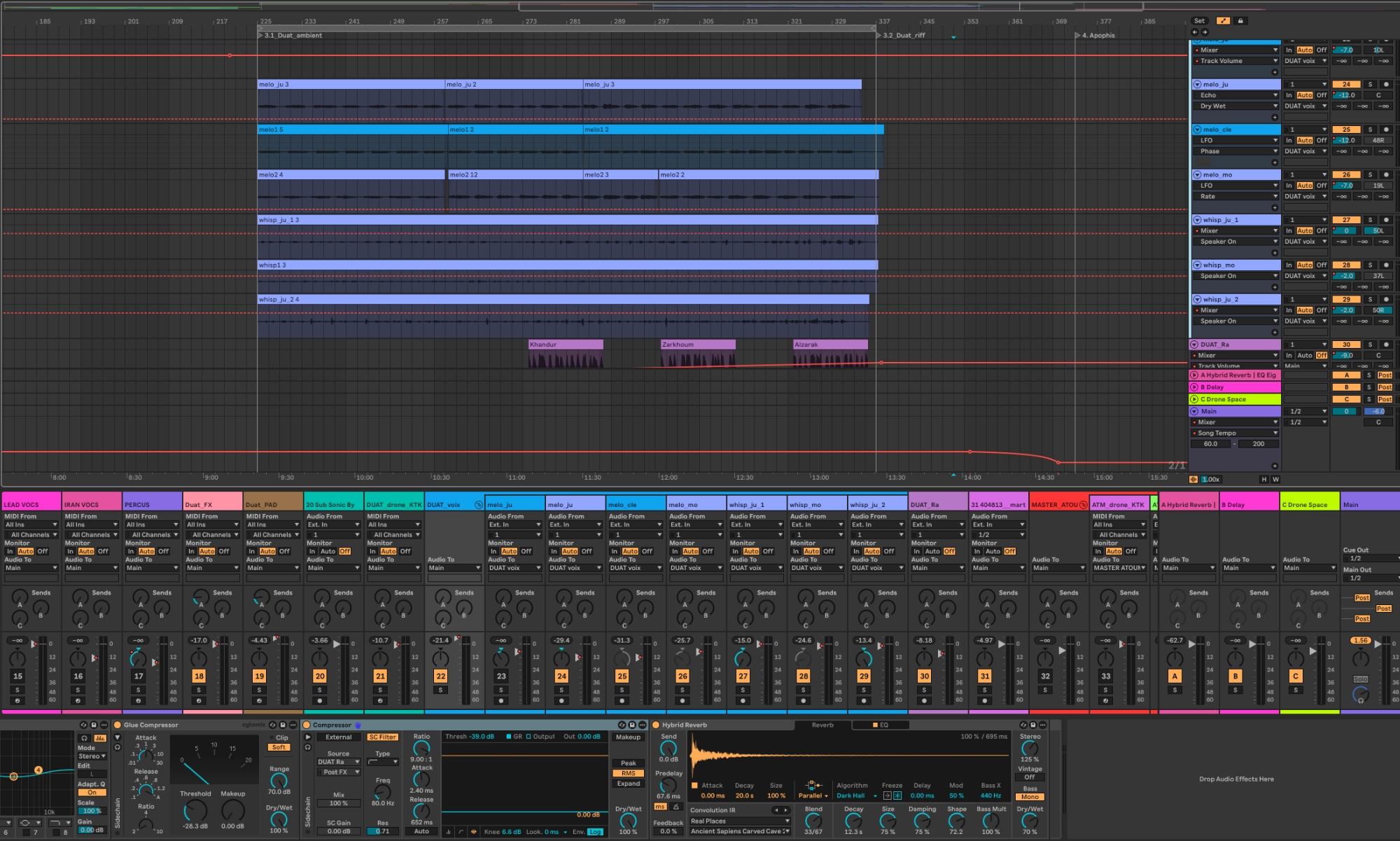Image resolution: width=1400 pixels, height=841 pixels.
Task: Click the 4. Apophis locator marker
Action: click(1078, 35)
